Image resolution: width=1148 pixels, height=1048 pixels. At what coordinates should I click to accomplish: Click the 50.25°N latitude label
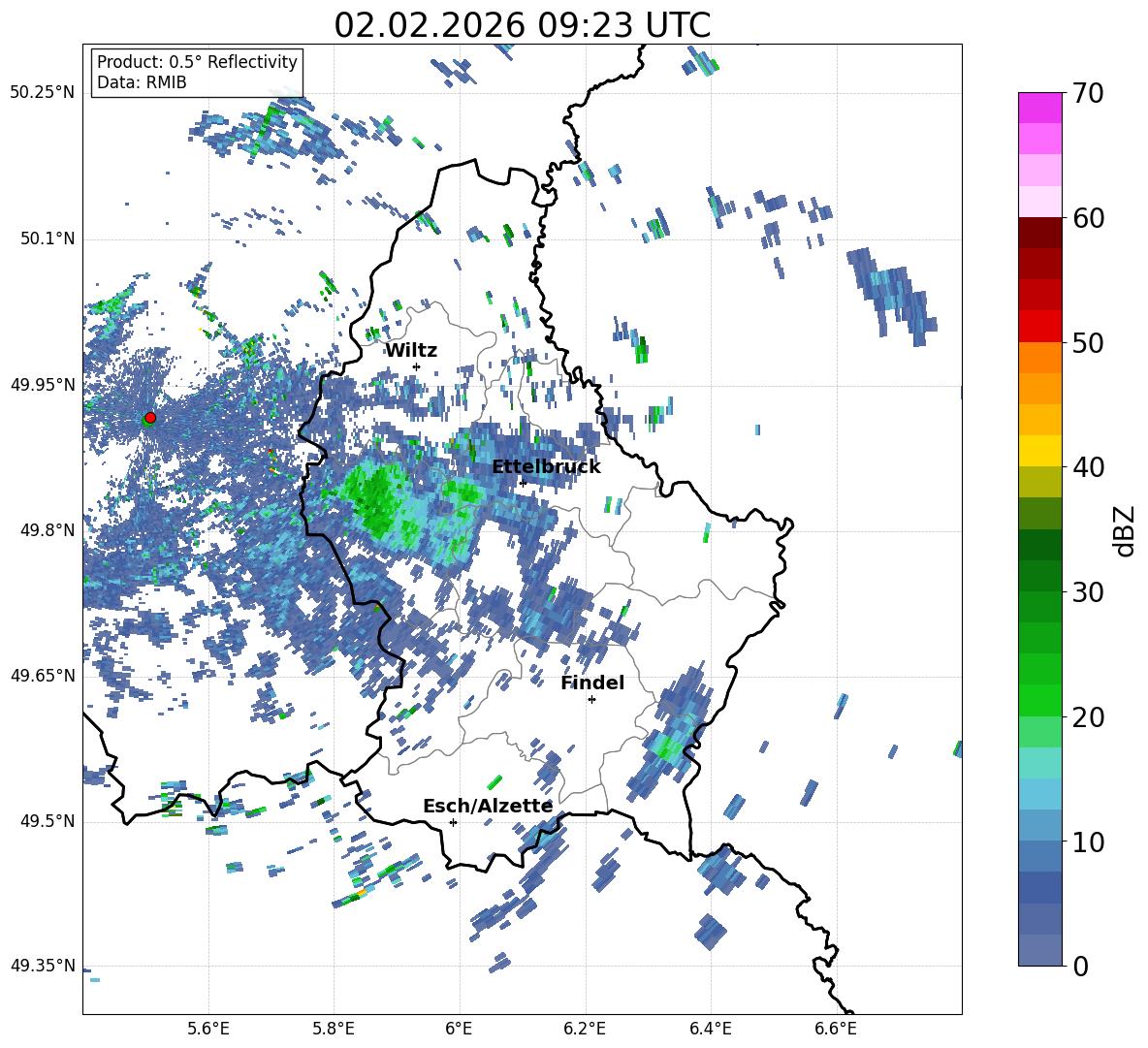(42, 93)
